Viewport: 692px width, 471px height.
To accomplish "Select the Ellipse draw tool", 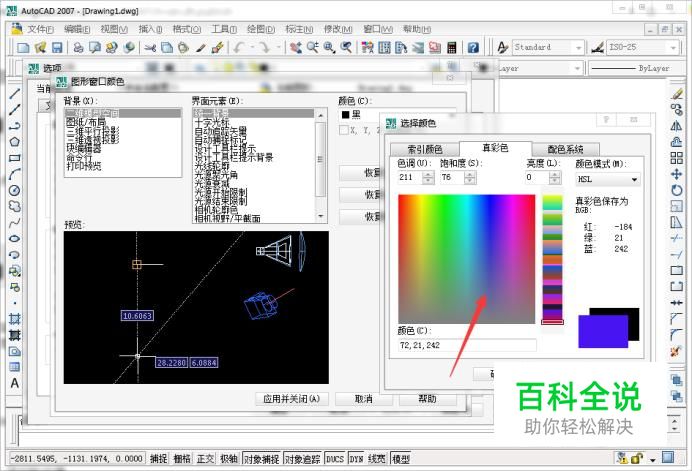I will (15, 238).
